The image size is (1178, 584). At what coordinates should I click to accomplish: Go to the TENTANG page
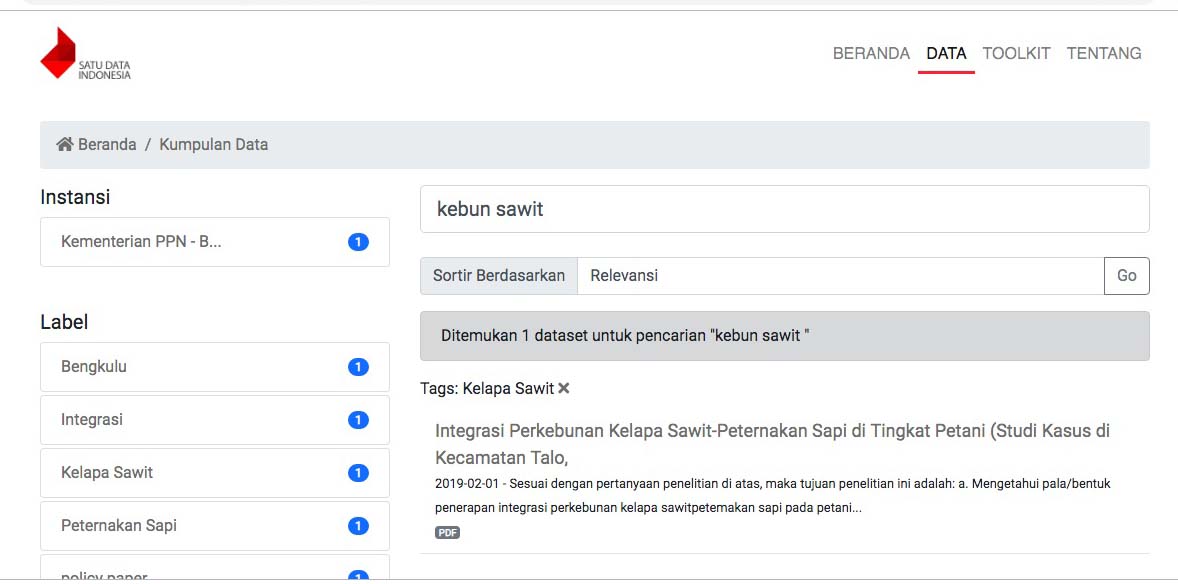point(1104,54)
